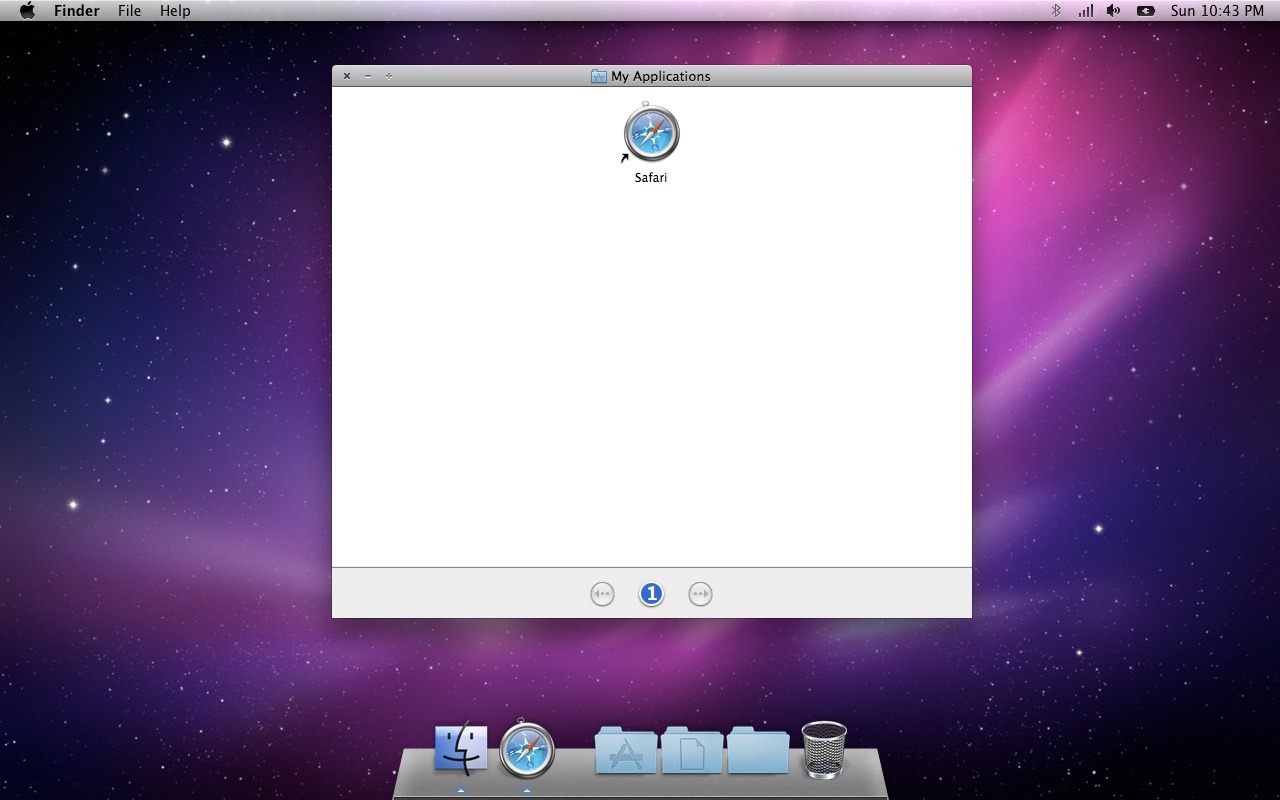The image size is (1280, 800).
Task: Go to the previous page of applications
Action: pyautogui.click(x=602, y=594)
